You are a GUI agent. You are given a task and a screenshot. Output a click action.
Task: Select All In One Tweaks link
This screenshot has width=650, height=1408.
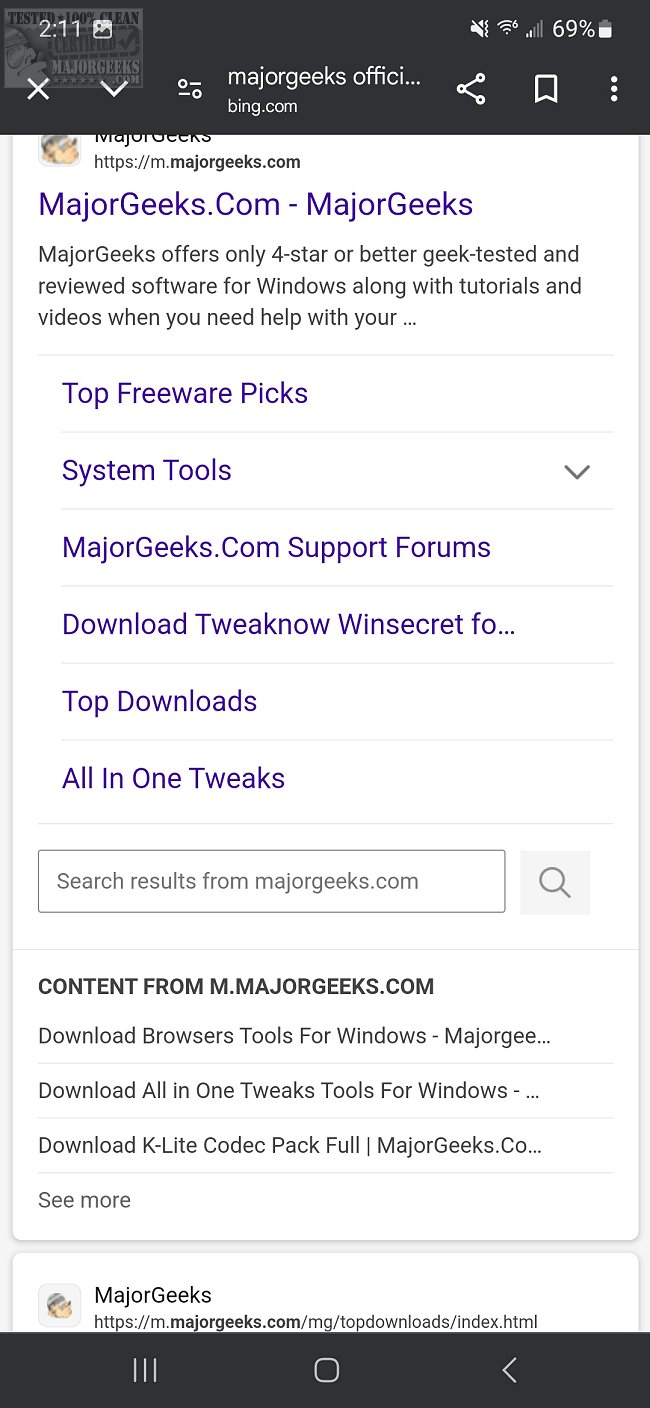173,779
